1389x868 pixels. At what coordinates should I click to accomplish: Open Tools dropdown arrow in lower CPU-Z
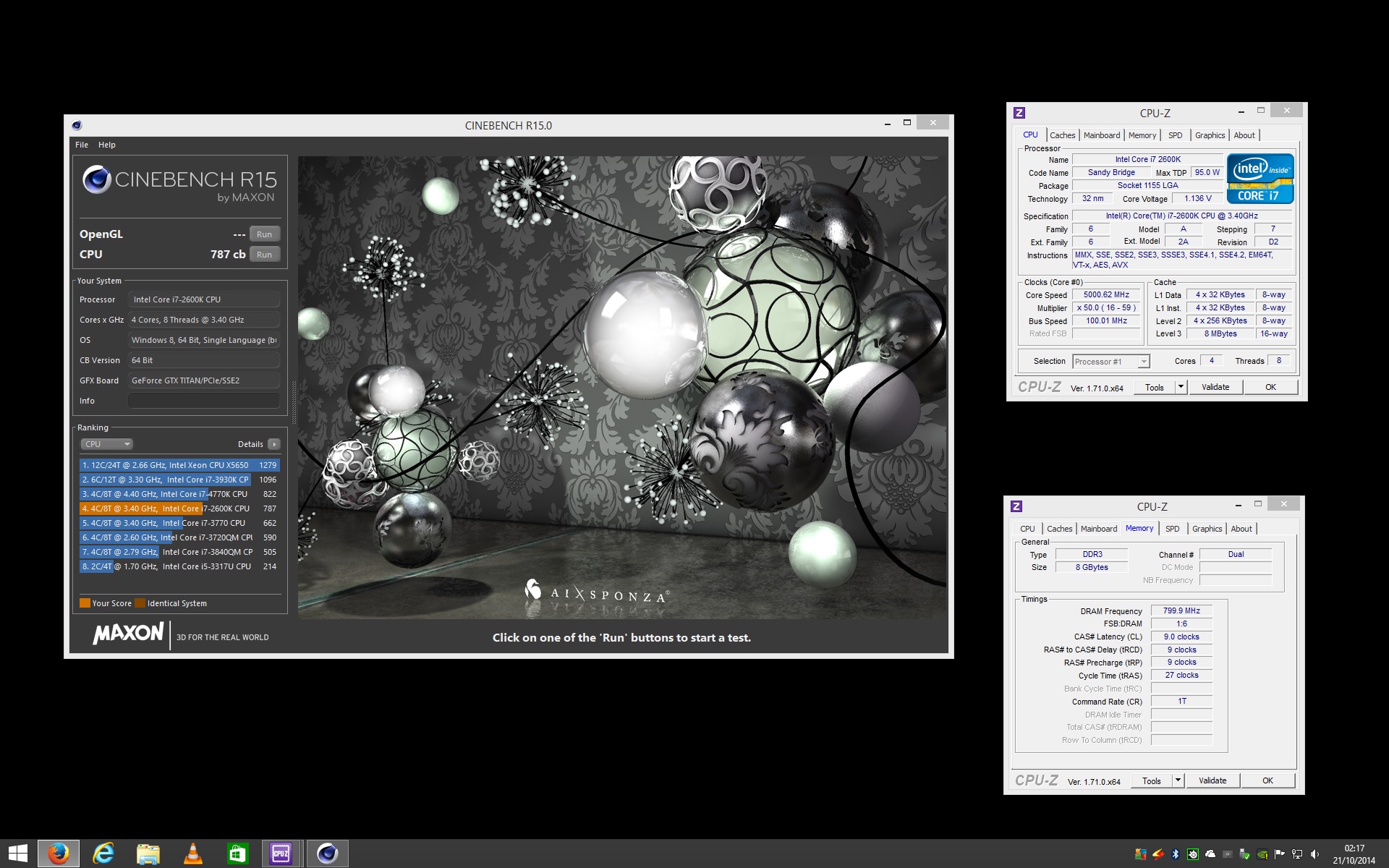coord(1178,780)
